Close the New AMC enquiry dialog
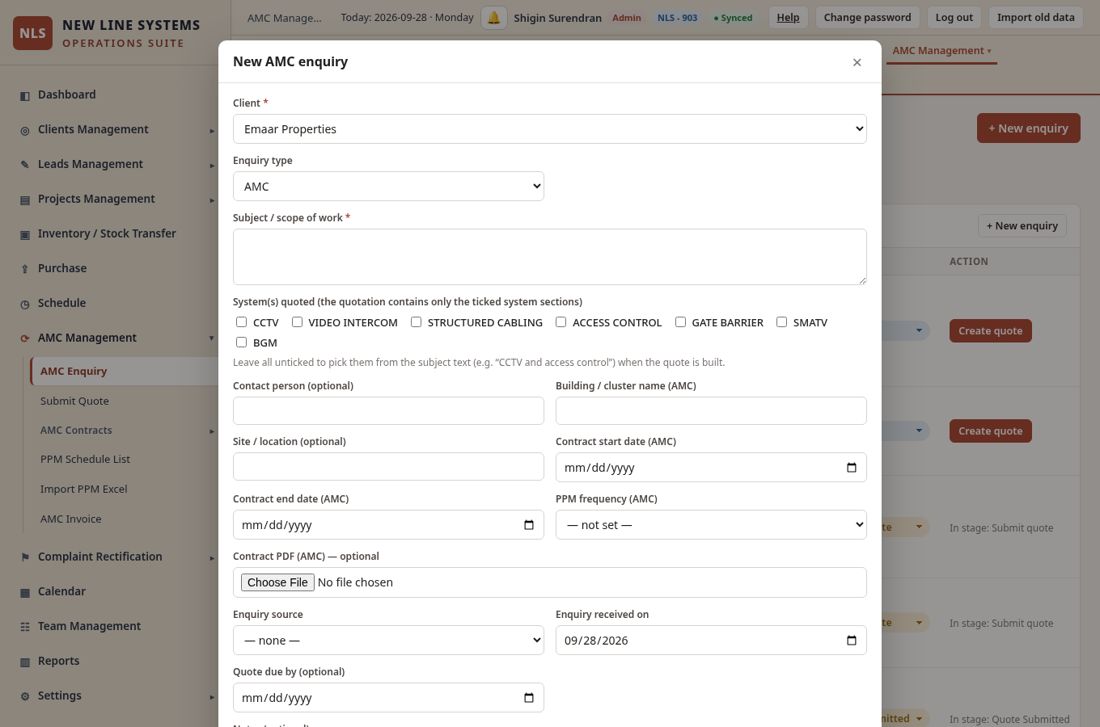The width and height of the screenshot is (1100, 727). coord(857,62)
